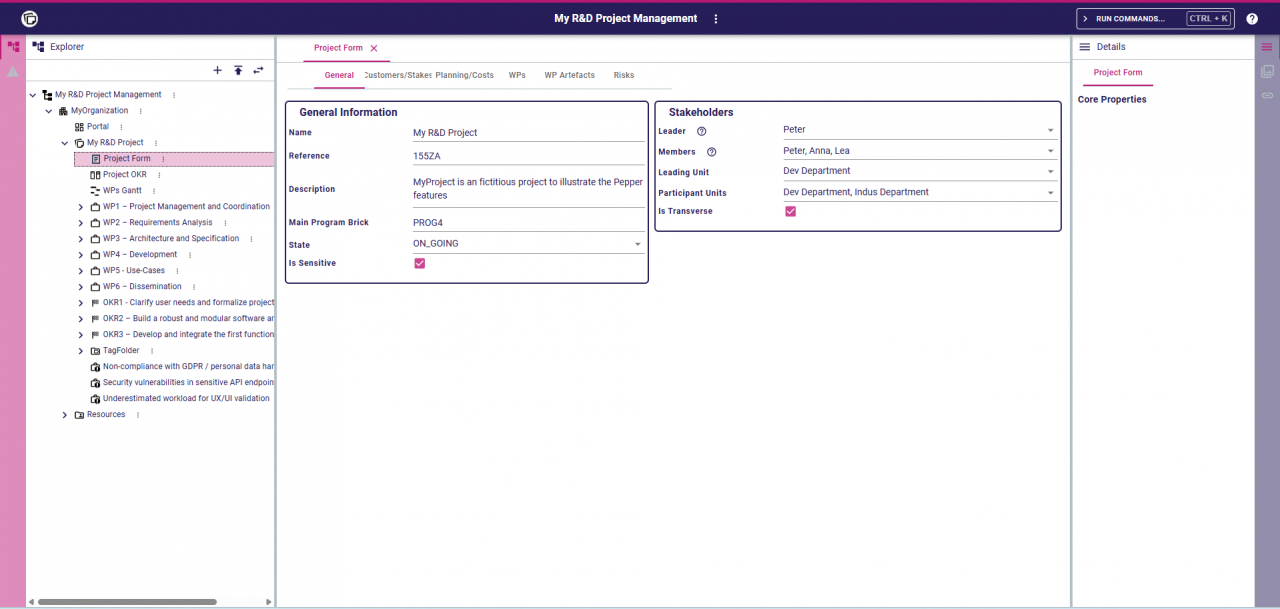Disable the Is Transverse checkbox
Screen dimensions: 1280x609
tap(790, 211)
